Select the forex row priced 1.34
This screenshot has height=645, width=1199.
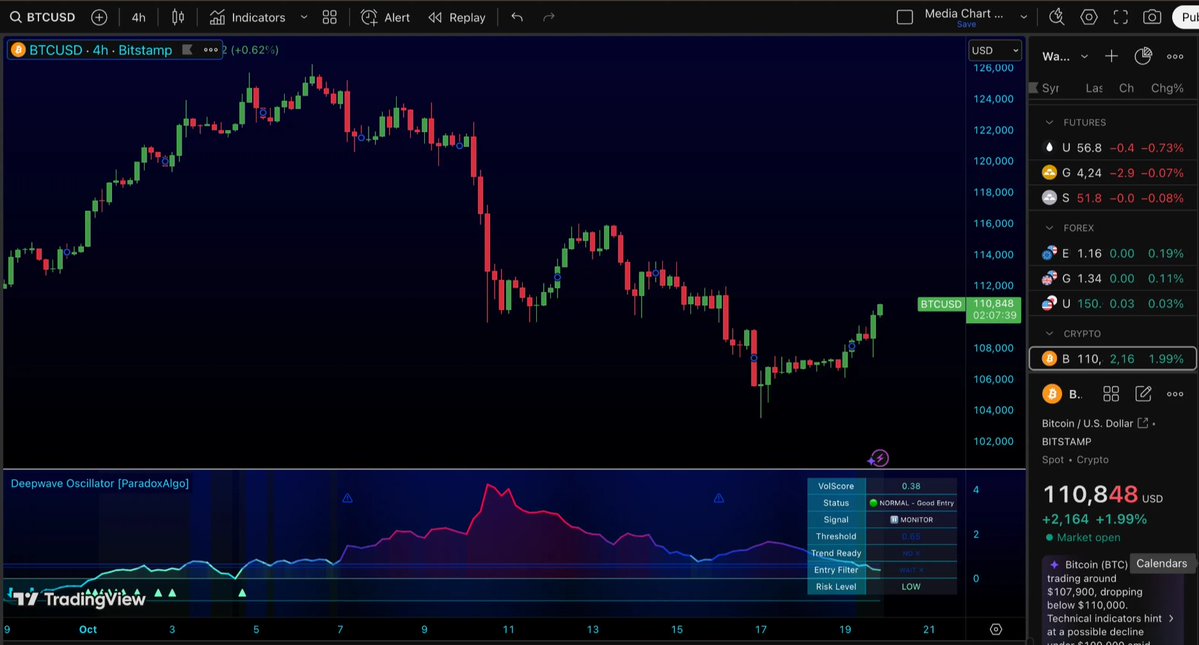[1113, 278]
